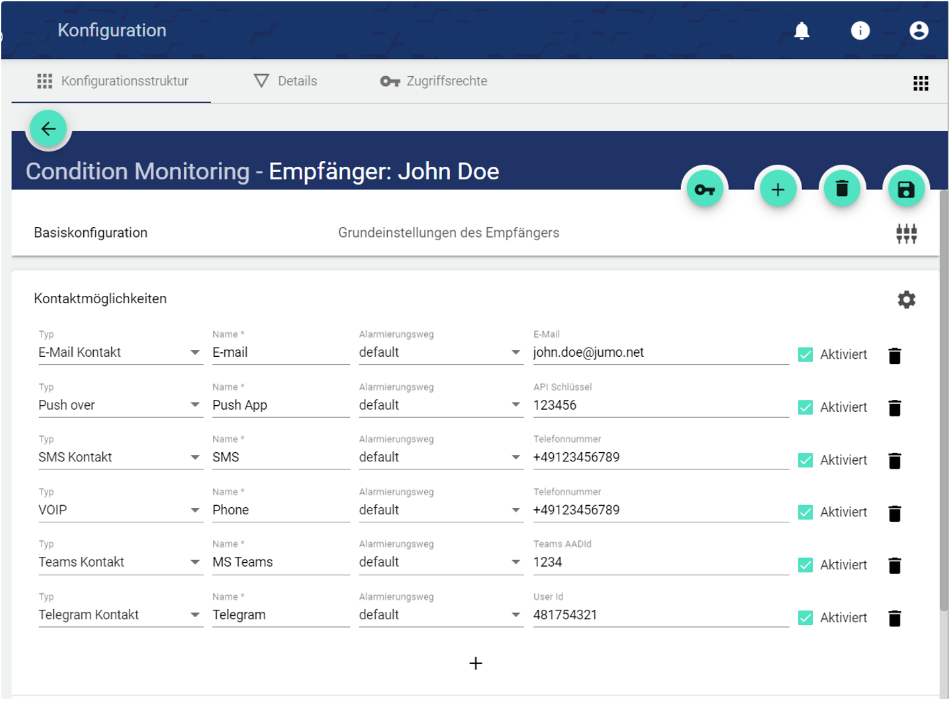This screenshot has width=951, height=701.
Task: Toggle Aktiviert checkbox for SMS contact
Action: (805, 460)
